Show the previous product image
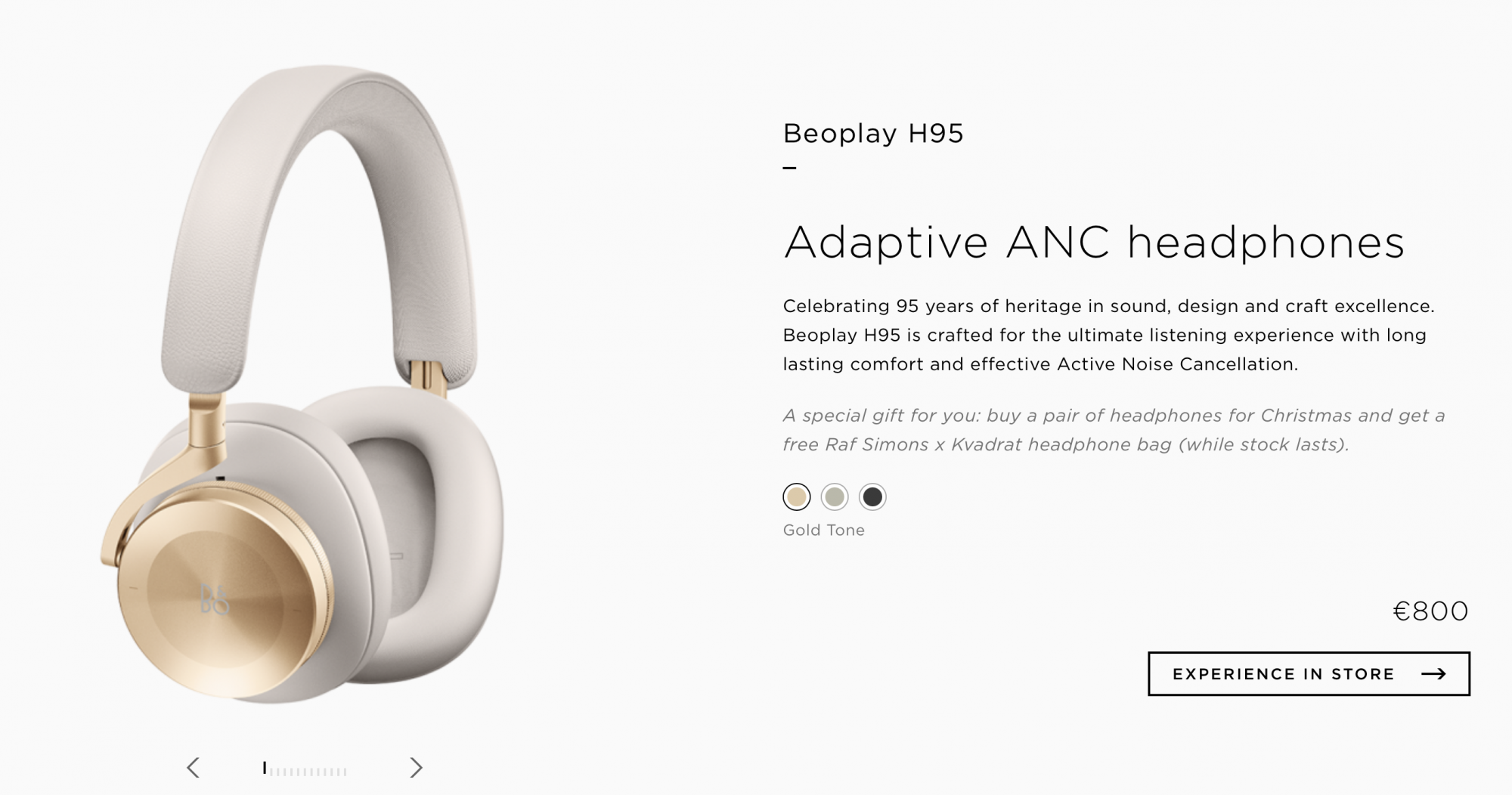This screenshot has height=795, width=1512. 193,768
